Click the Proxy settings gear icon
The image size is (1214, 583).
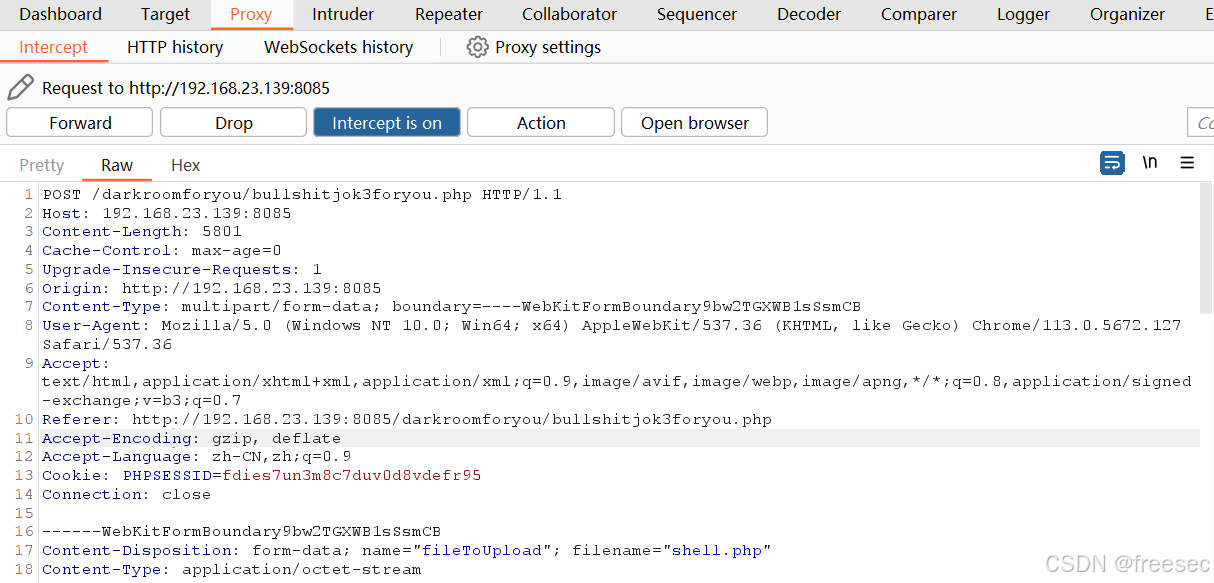click(x=478, y=47)
